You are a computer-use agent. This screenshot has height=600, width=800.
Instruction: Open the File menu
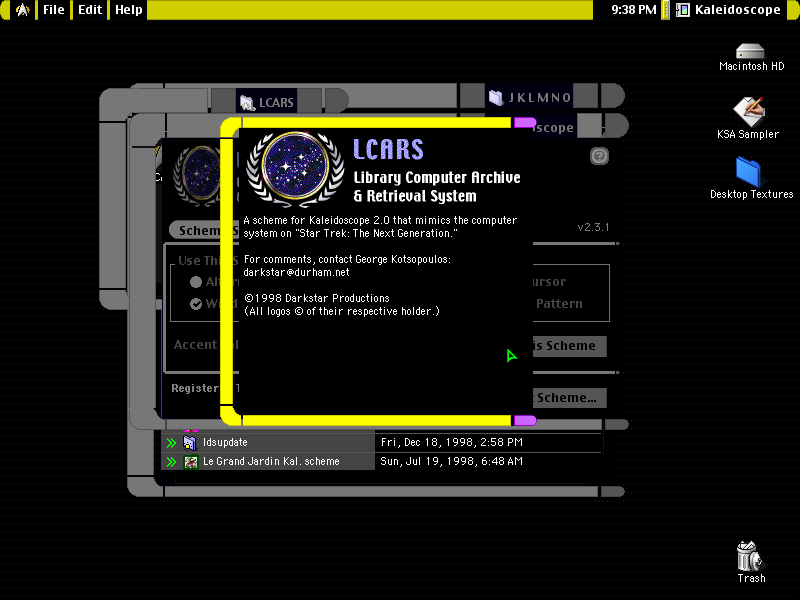pos(54,10)
